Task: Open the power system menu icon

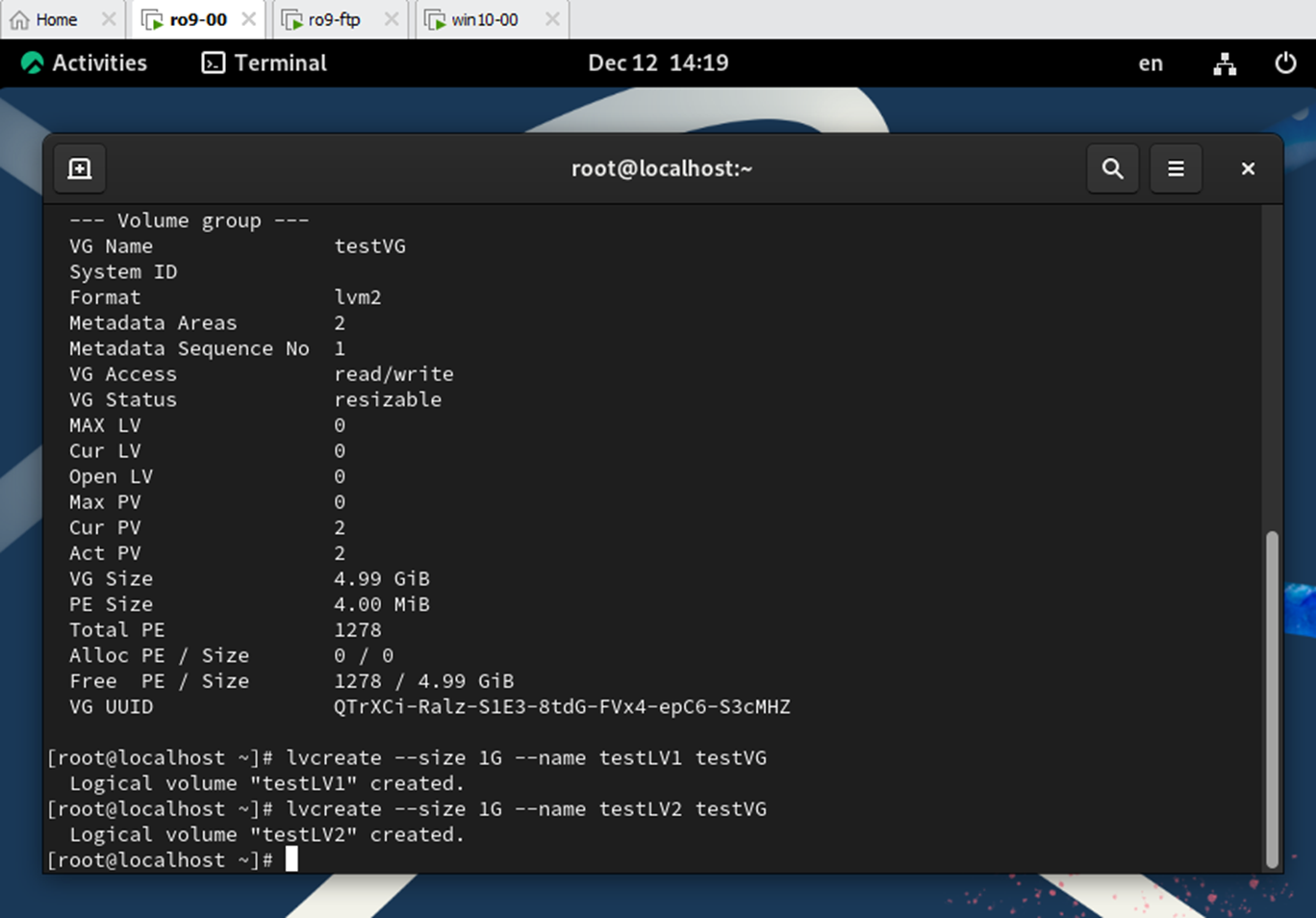Action: pyautogui.click(x=1285, y=63)
